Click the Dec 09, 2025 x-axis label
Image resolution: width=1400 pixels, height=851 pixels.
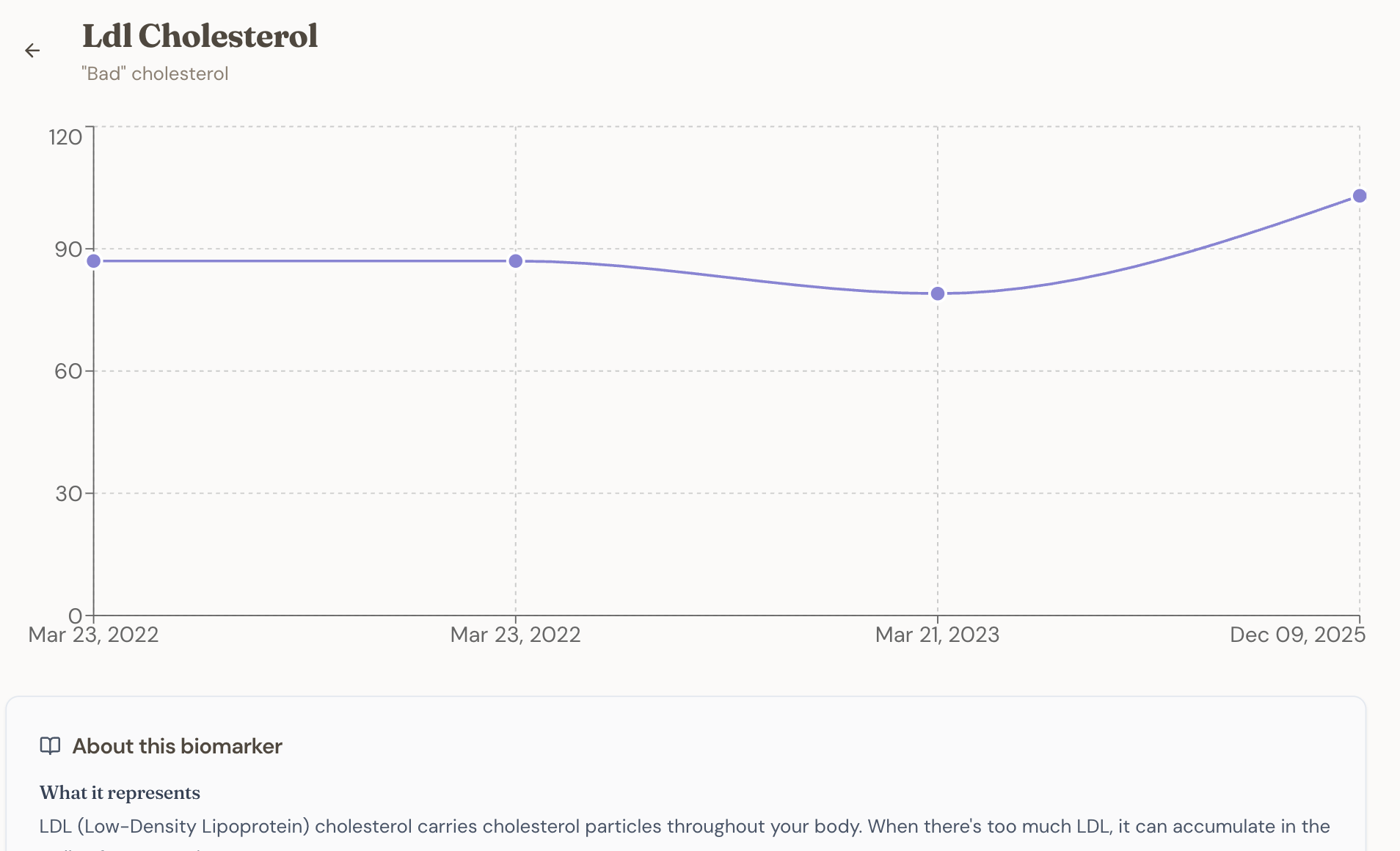click(1297, 635)
